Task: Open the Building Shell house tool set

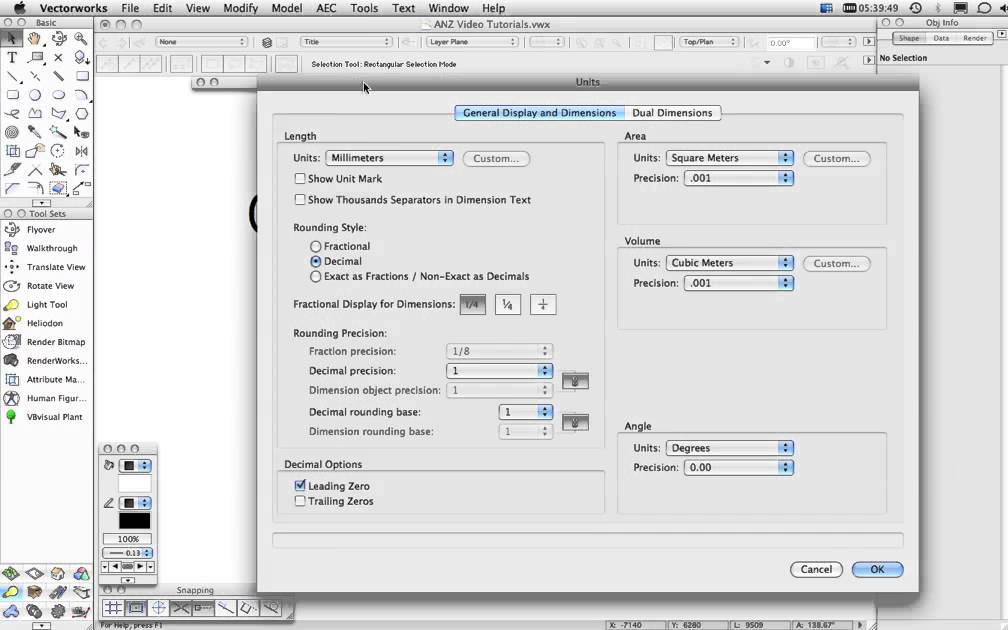Action: 58,573
